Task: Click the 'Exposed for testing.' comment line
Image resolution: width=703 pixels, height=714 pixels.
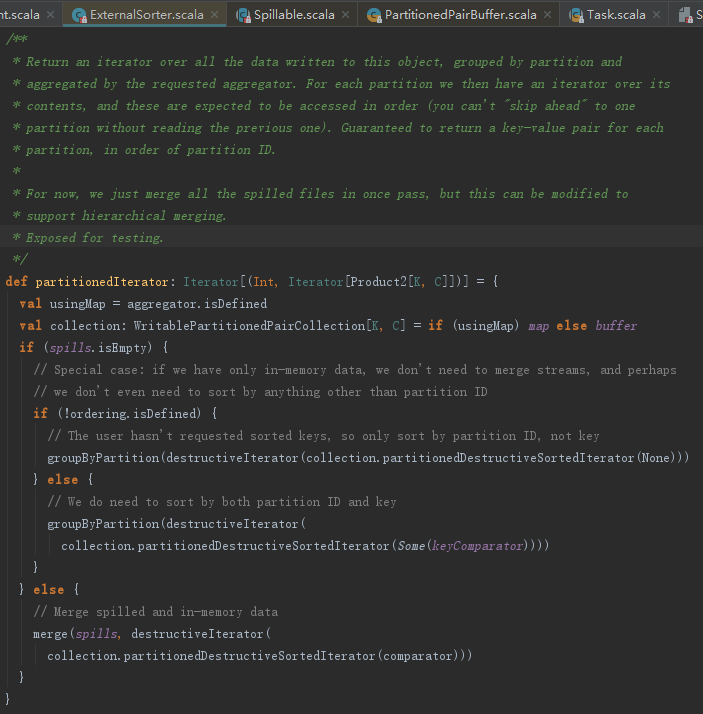Action: [x=94, y=238]
